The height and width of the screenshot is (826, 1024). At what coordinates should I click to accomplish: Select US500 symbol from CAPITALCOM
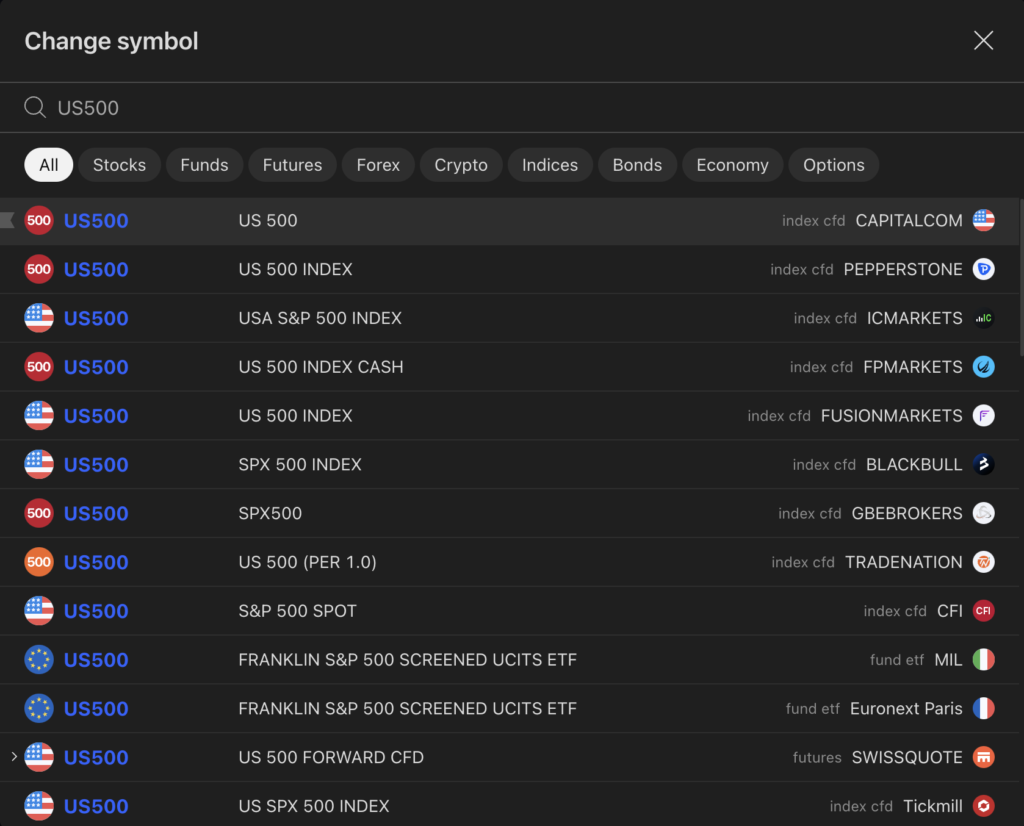pyautogui.click(x=96, y=221)
